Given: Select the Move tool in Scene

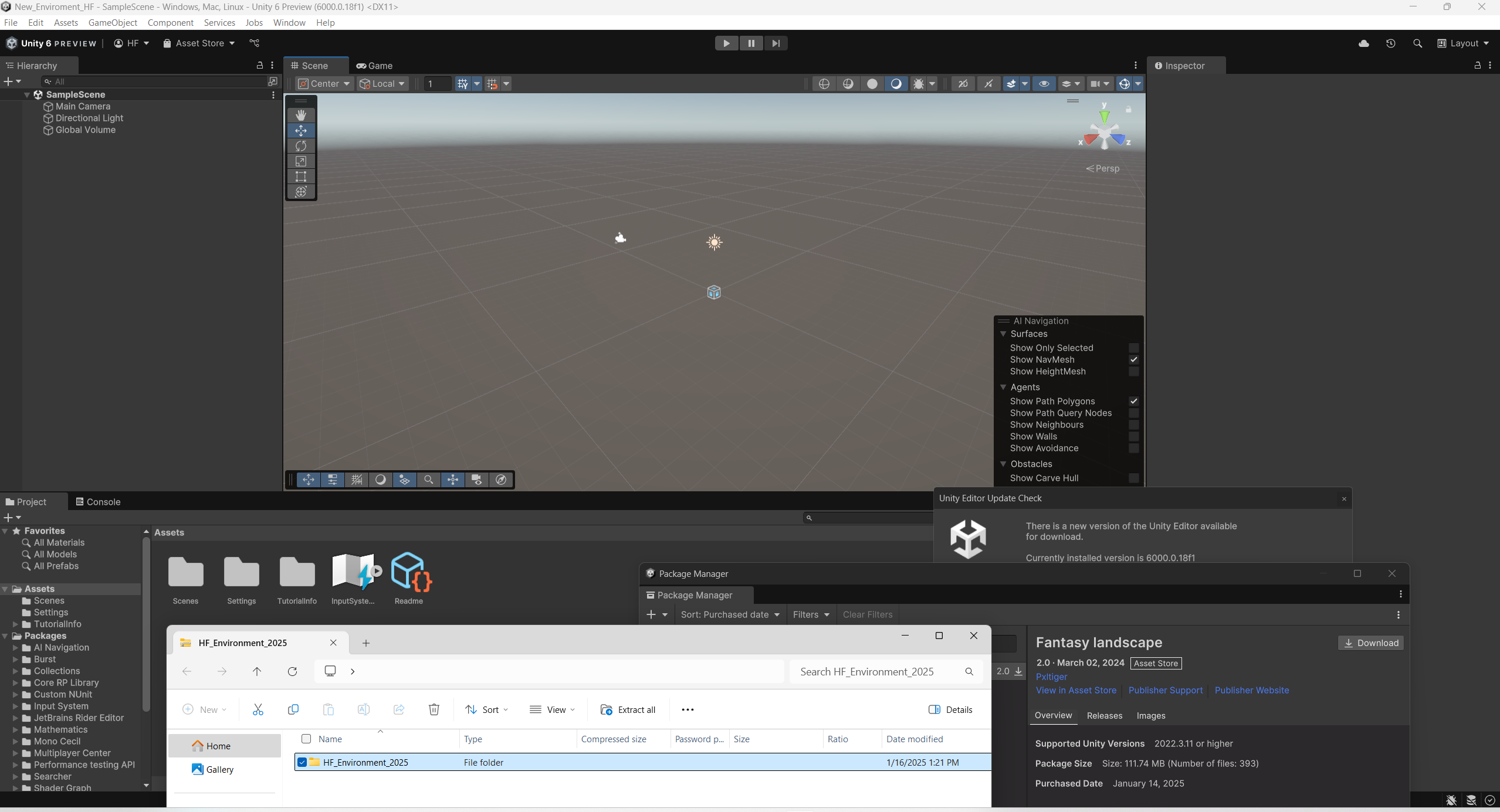Looking at the screenshot, I should pyautogui.click(x=301, y=130).
